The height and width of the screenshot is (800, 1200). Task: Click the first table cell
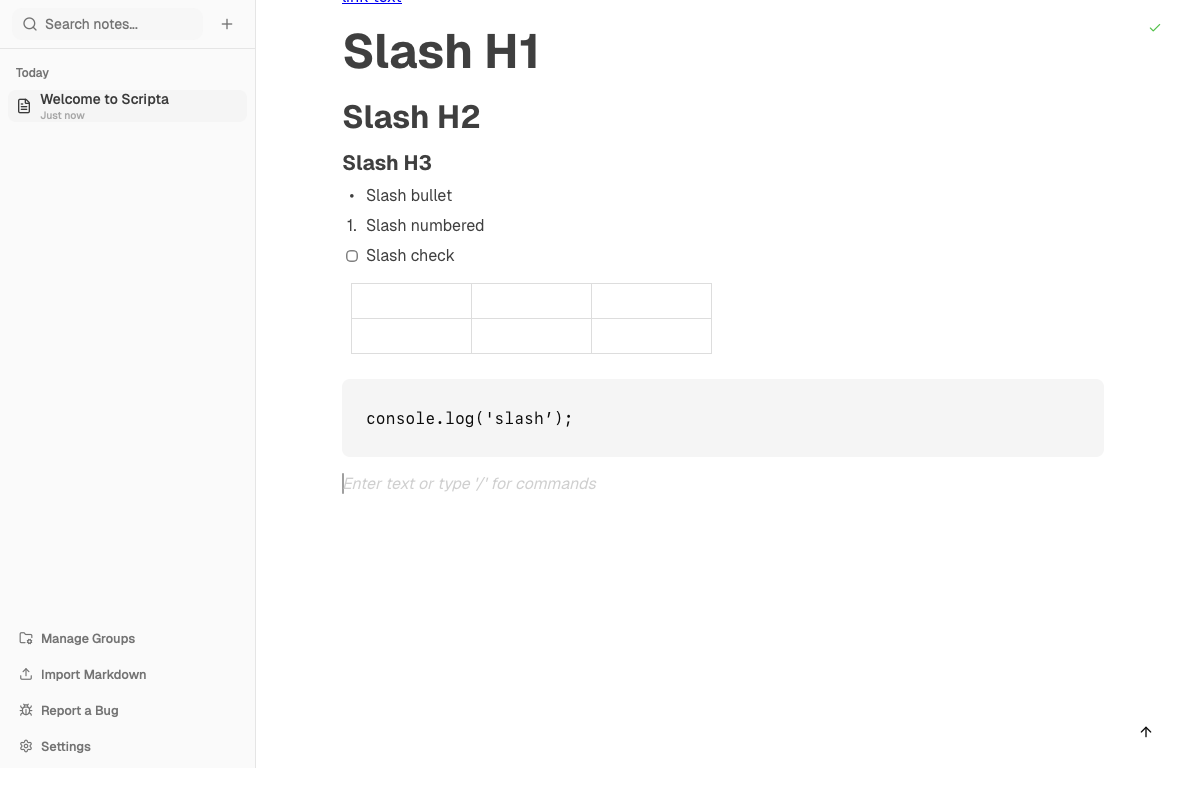coord(411,300)
